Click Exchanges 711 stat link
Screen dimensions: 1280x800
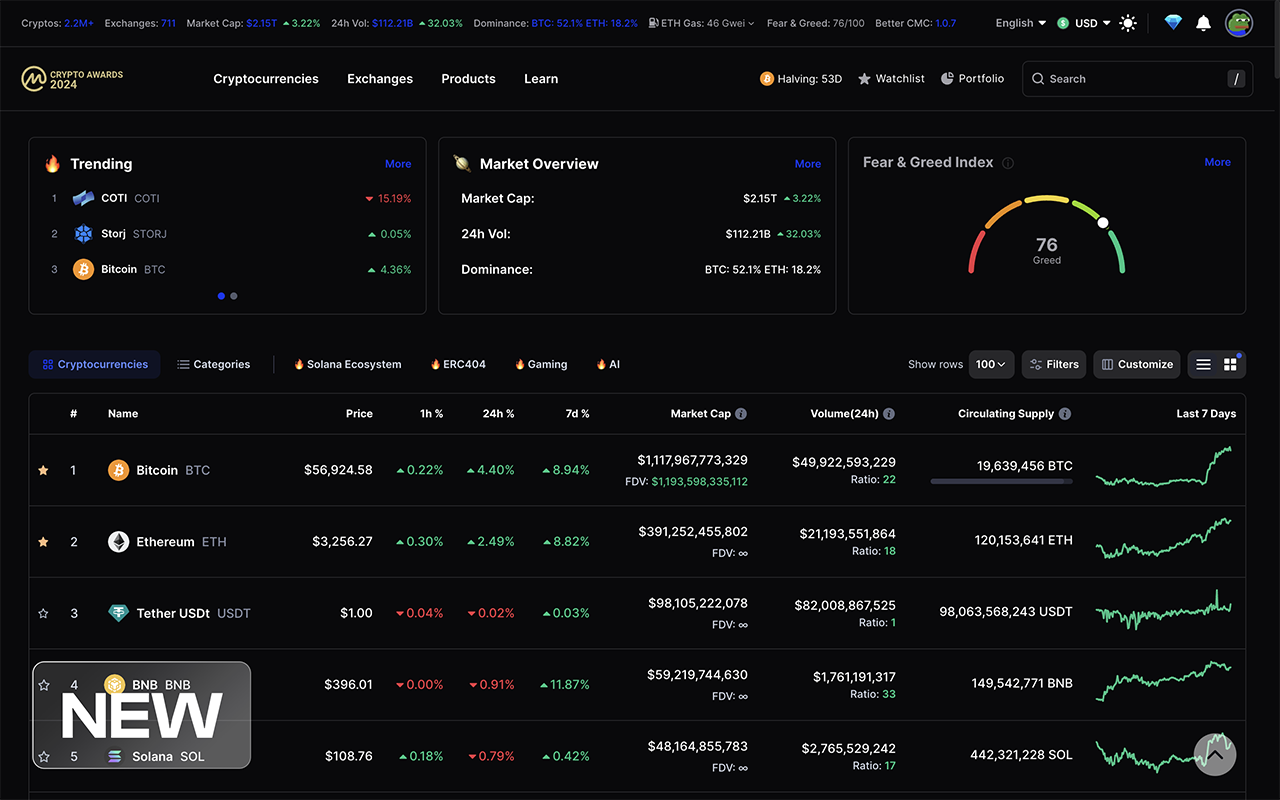coord(140,23)
